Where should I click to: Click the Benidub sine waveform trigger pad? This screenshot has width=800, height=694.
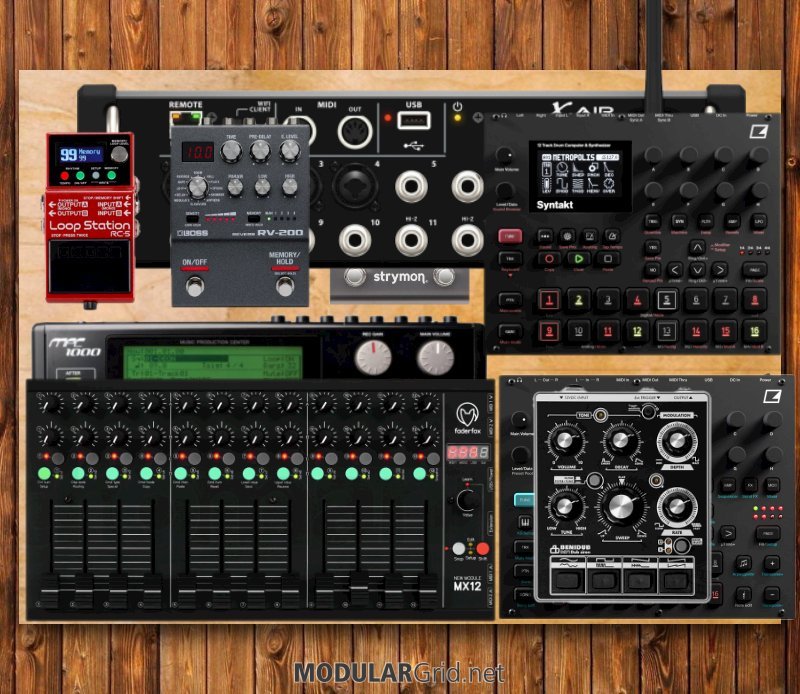pyautogui.click(x=568, y=580)
